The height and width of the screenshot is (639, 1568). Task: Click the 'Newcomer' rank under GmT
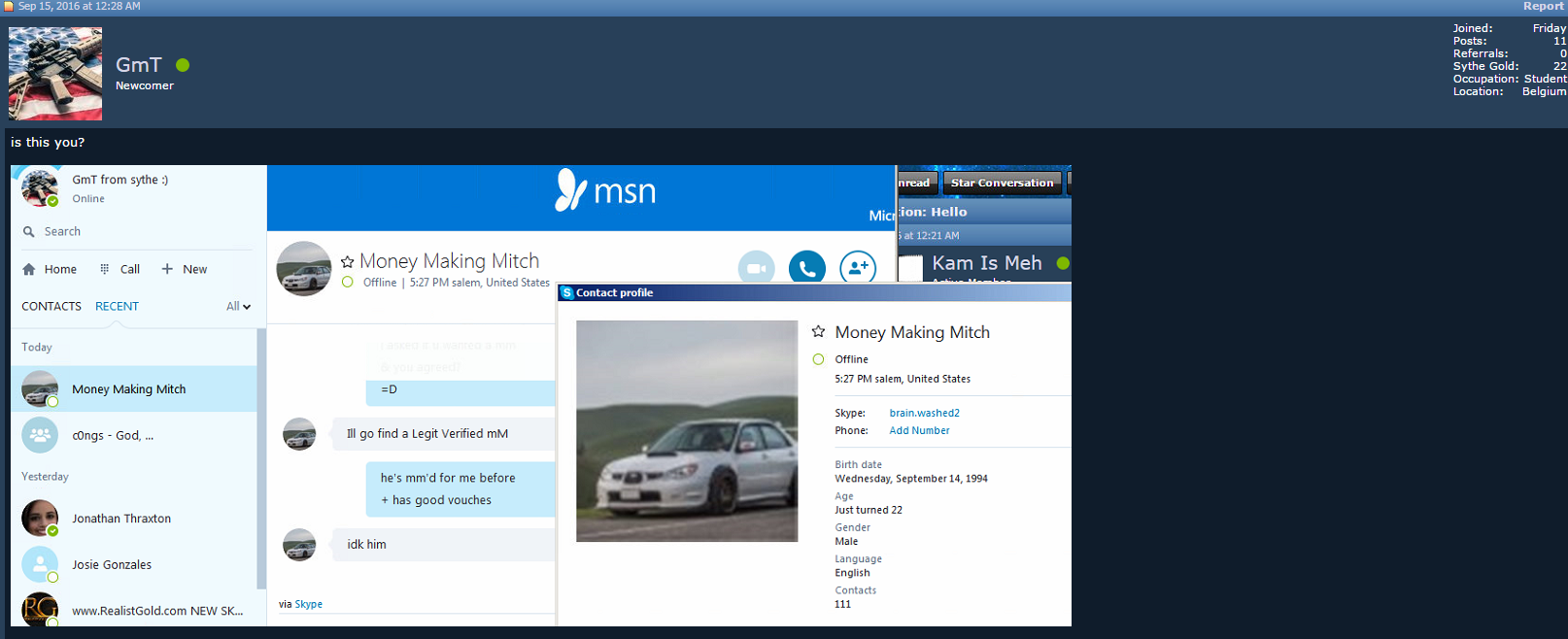145,85
